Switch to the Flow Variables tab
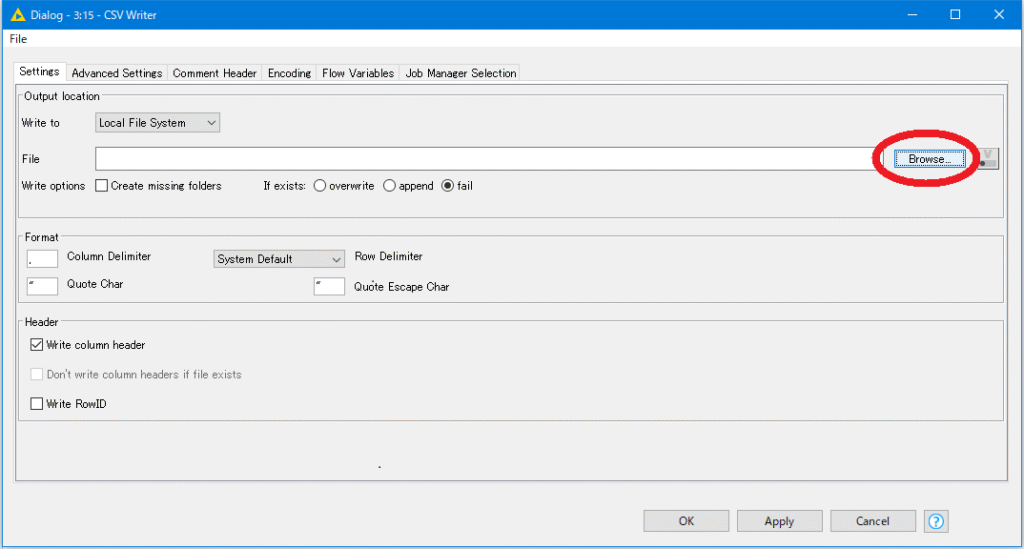The height and width of the screenshot is (549, 1024). point(358,73)
